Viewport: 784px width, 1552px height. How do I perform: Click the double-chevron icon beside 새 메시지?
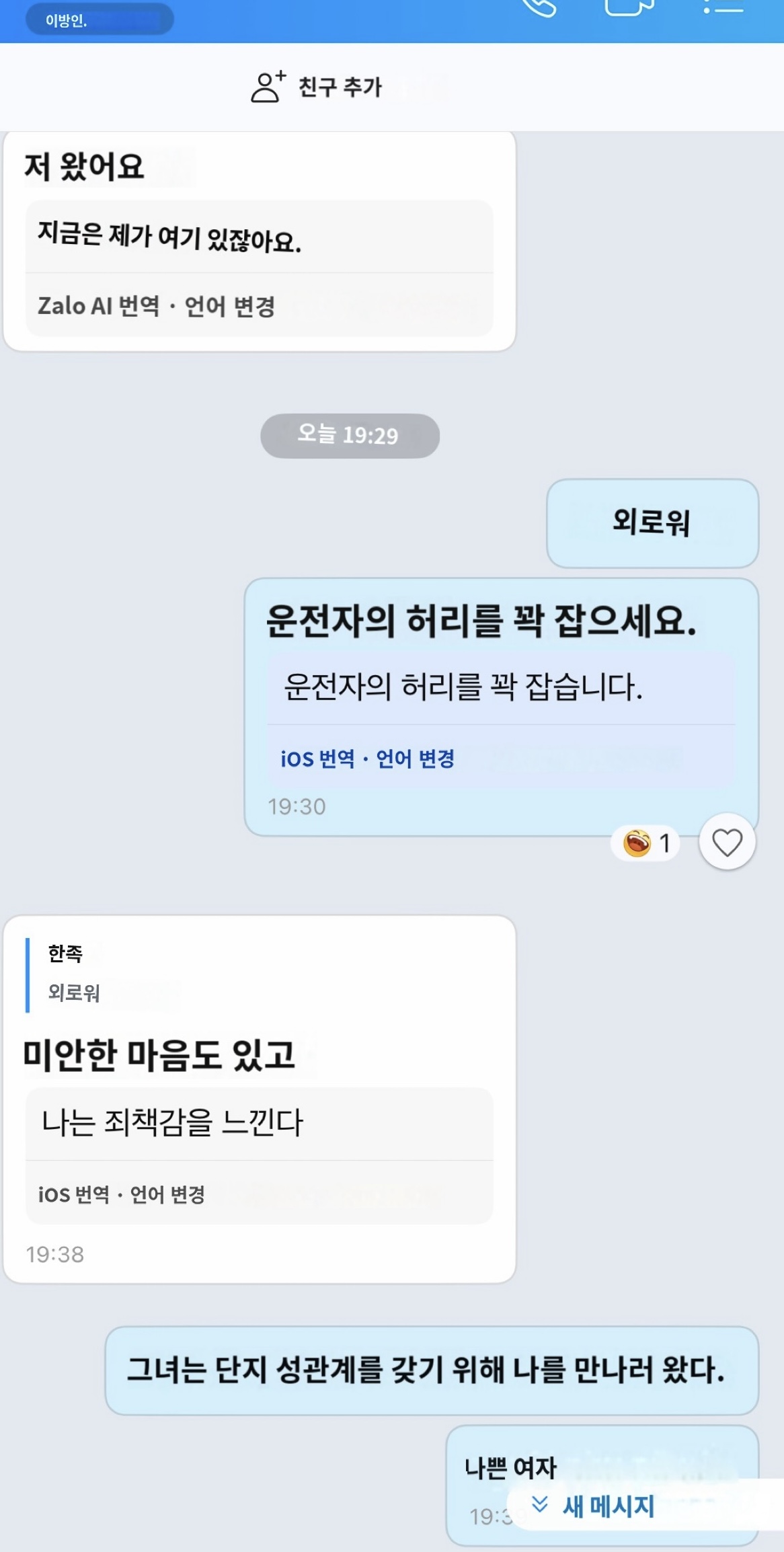tap(540, 1504)
